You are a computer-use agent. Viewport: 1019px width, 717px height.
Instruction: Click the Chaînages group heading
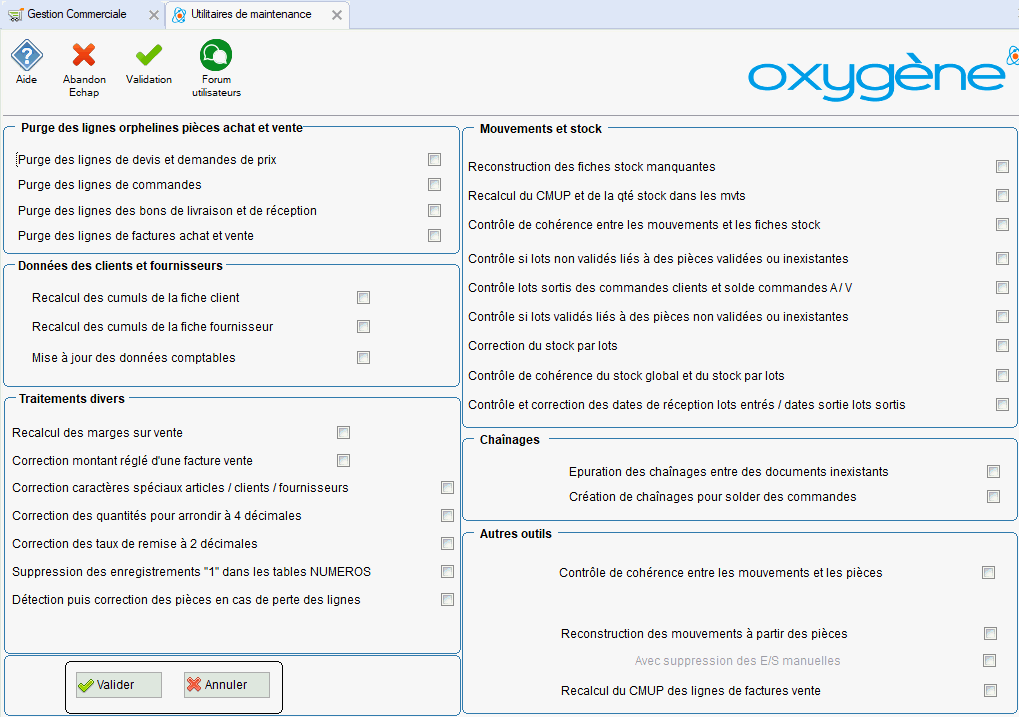(x=510, y=440)
